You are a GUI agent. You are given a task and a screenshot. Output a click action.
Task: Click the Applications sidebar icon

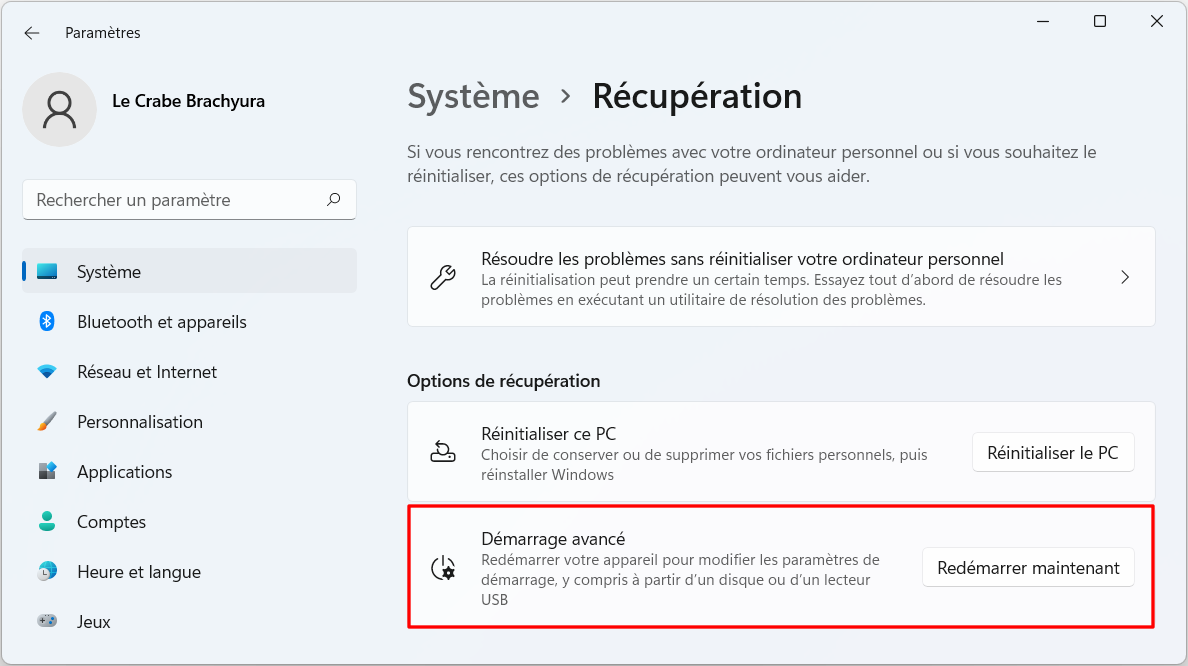(x=47, y=471)
